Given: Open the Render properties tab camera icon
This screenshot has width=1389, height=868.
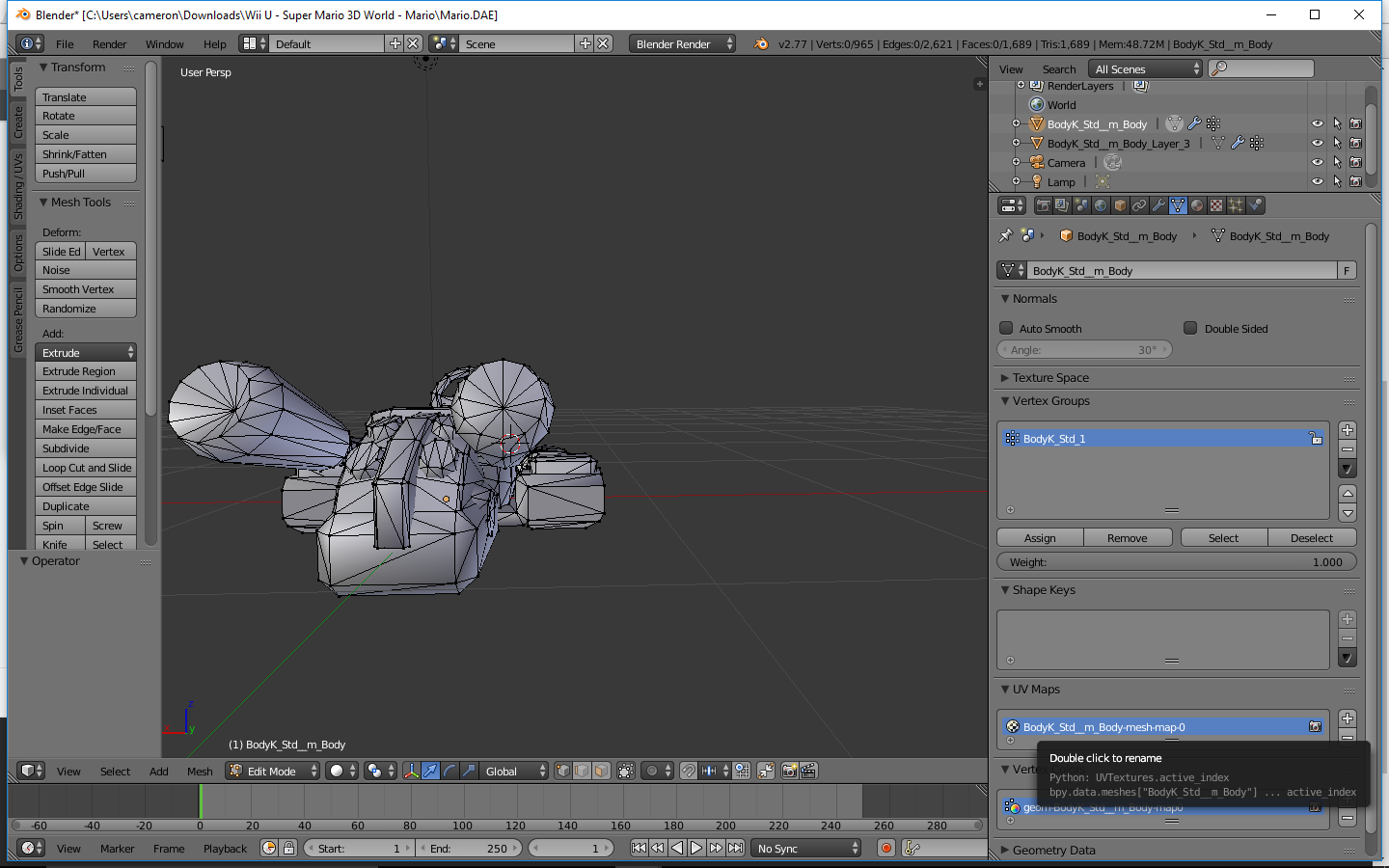Looking at the screenshot, I should pos(1043,205).
